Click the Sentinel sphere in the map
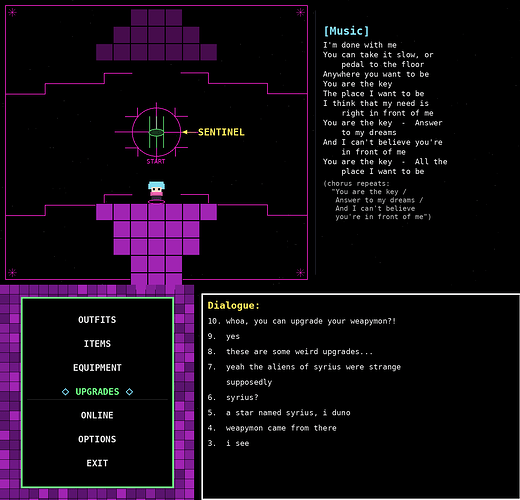 pos(156,132)
